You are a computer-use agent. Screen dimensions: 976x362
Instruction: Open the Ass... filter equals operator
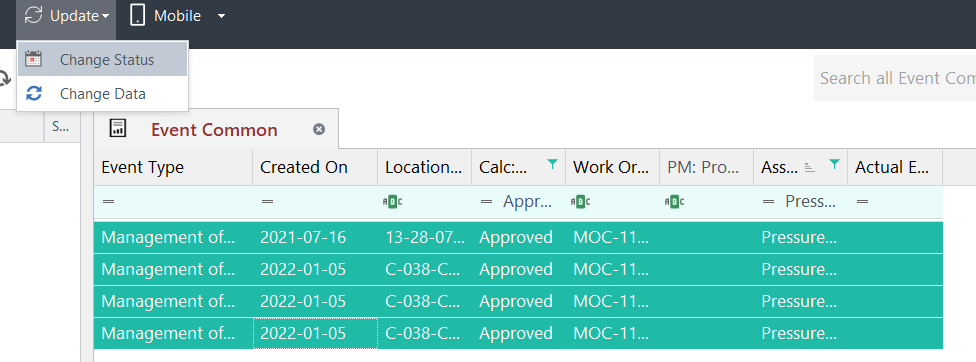tap(769, 202)
